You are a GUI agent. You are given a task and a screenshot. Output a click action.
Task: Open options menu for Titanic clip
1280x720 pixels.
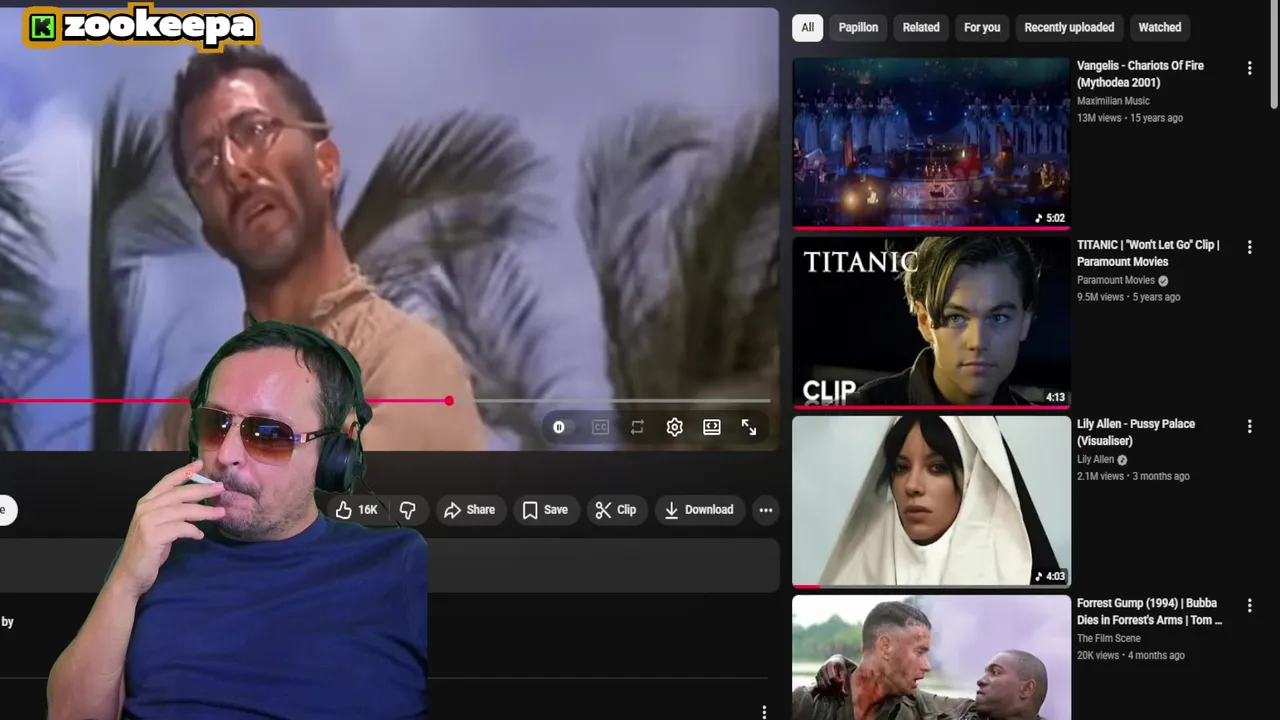[x=1249, y=247]
